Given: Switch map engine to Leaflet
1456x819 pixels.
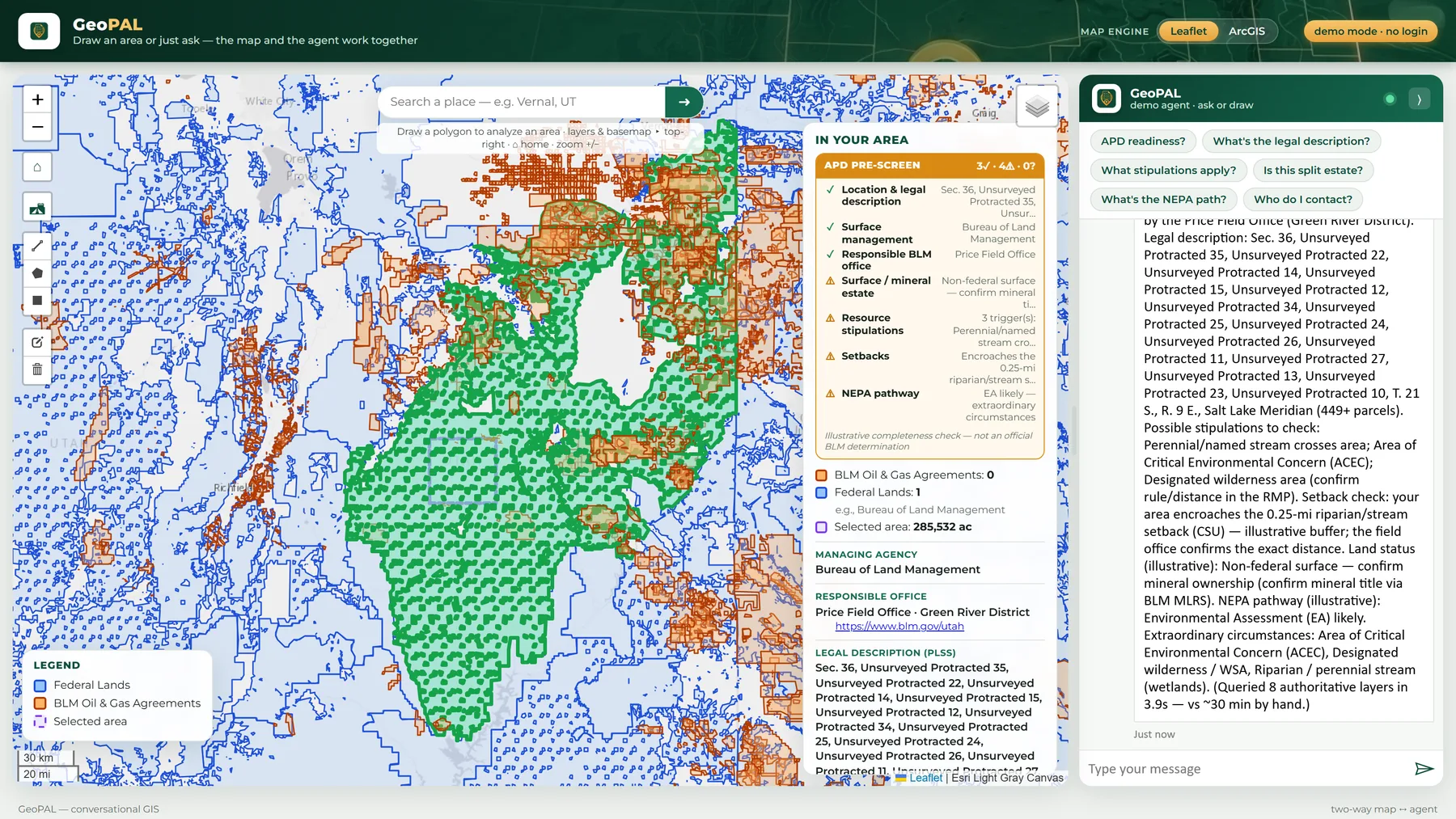Looking at the screenshot, I should [1188, 32].
